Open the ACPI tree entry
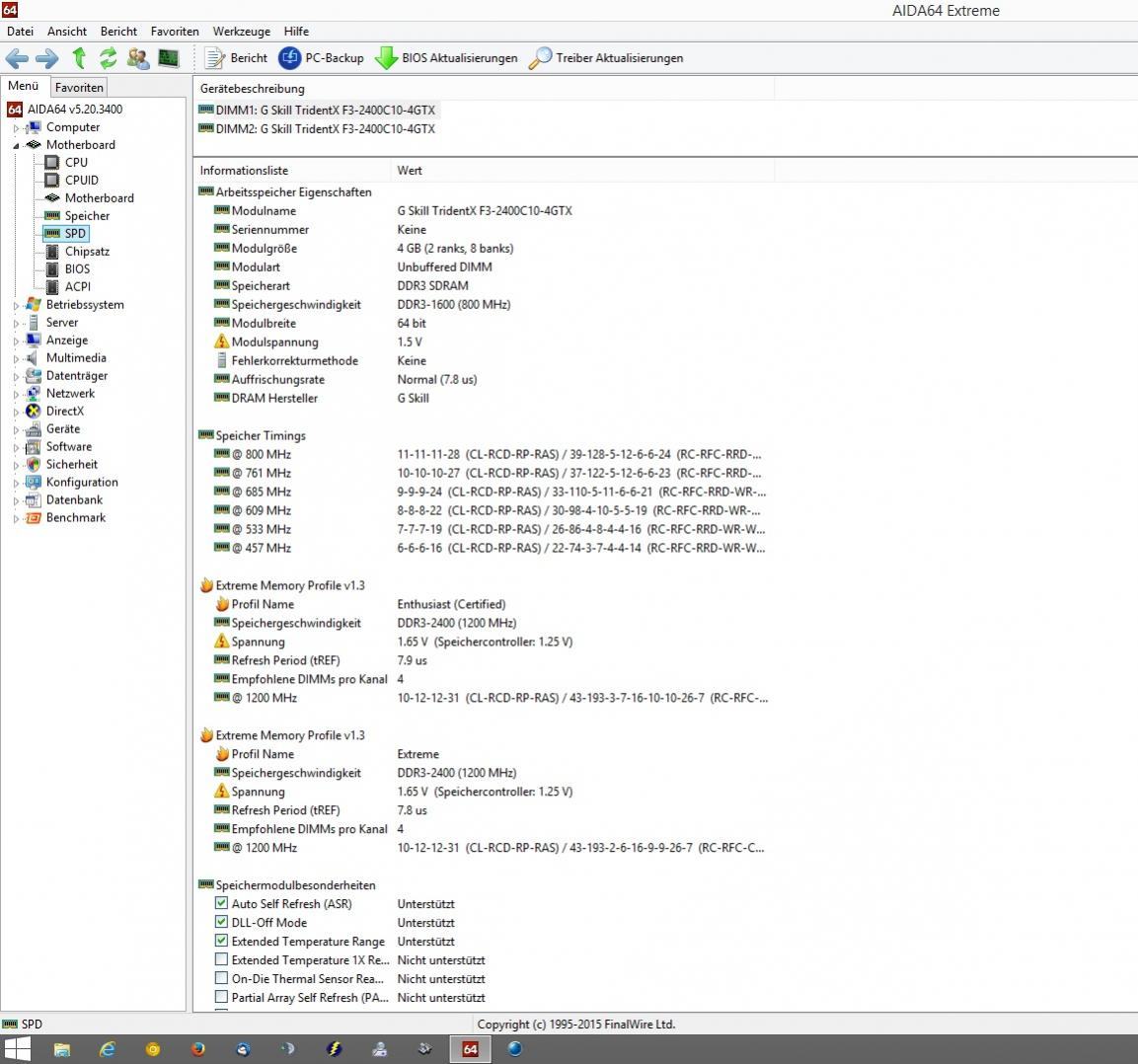 [x=78, y=286]
